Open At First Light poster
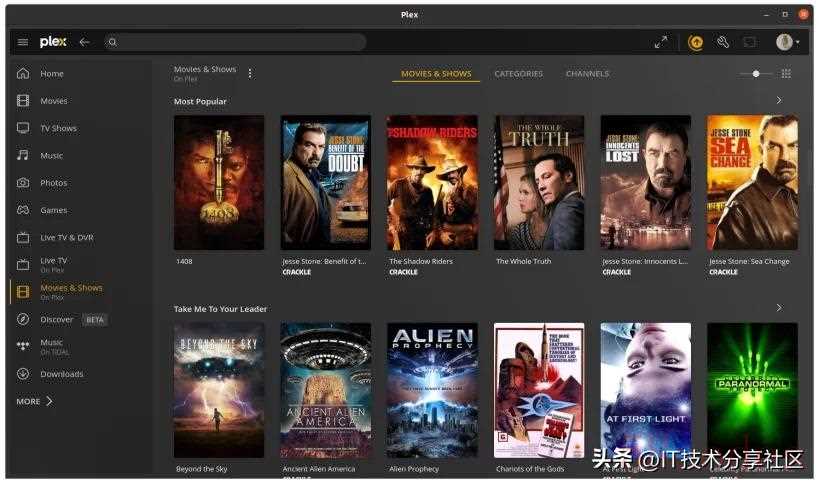The height and width of the screenshot is (484, 819). click(646, 391)
